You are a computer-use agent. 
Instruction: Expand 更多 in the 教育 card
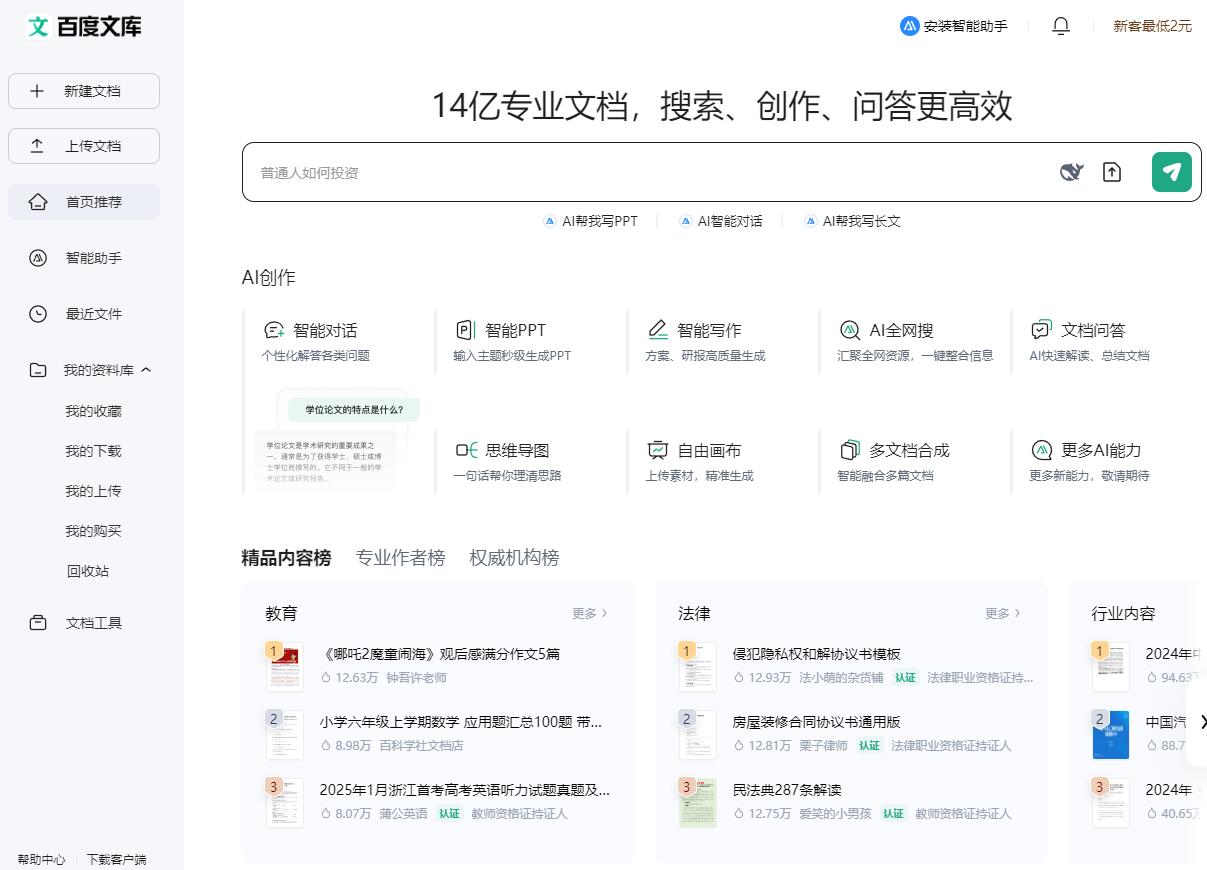589,613
